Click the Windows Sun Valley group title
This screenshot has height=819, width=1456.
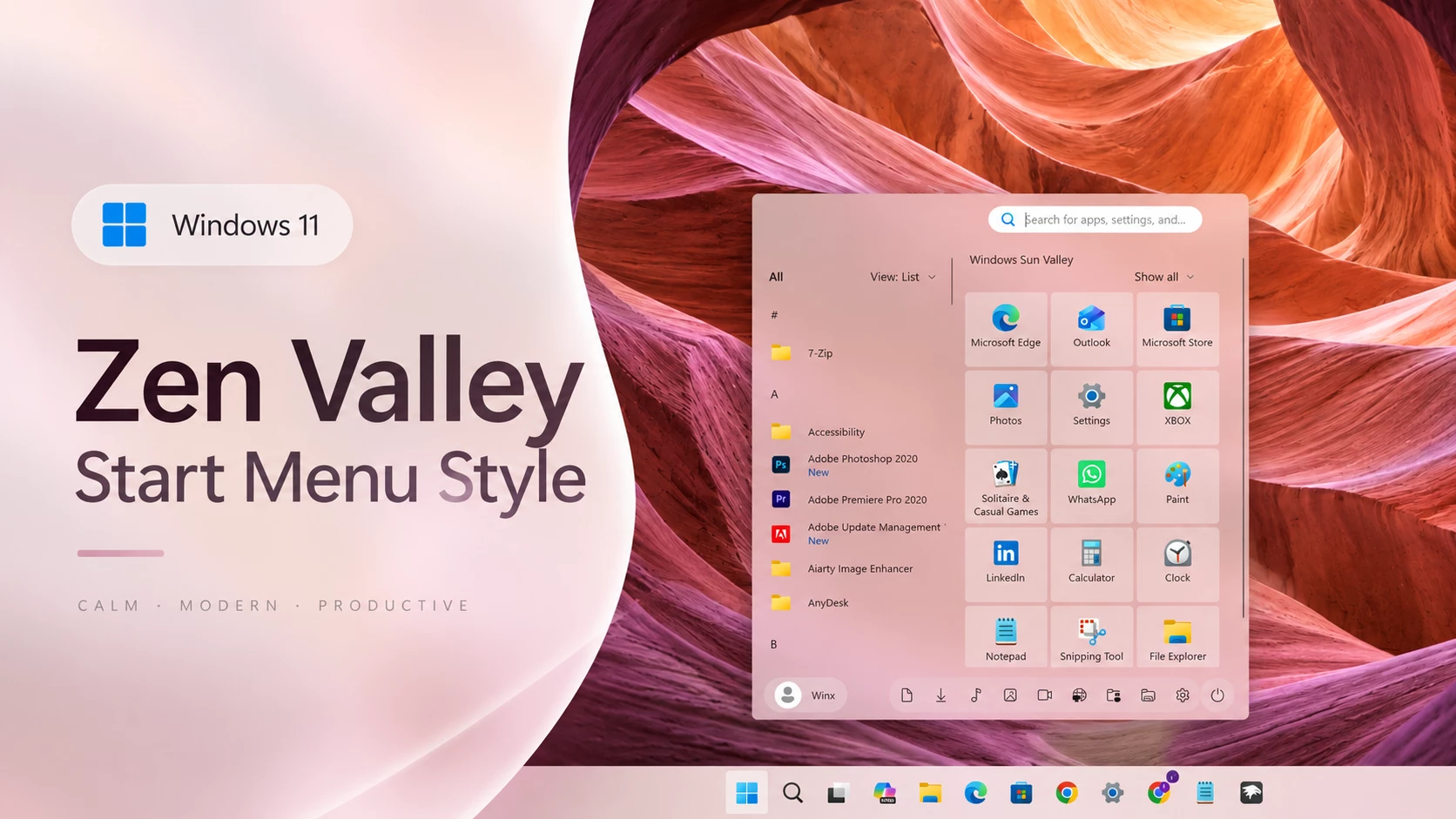coord(1021,259)
